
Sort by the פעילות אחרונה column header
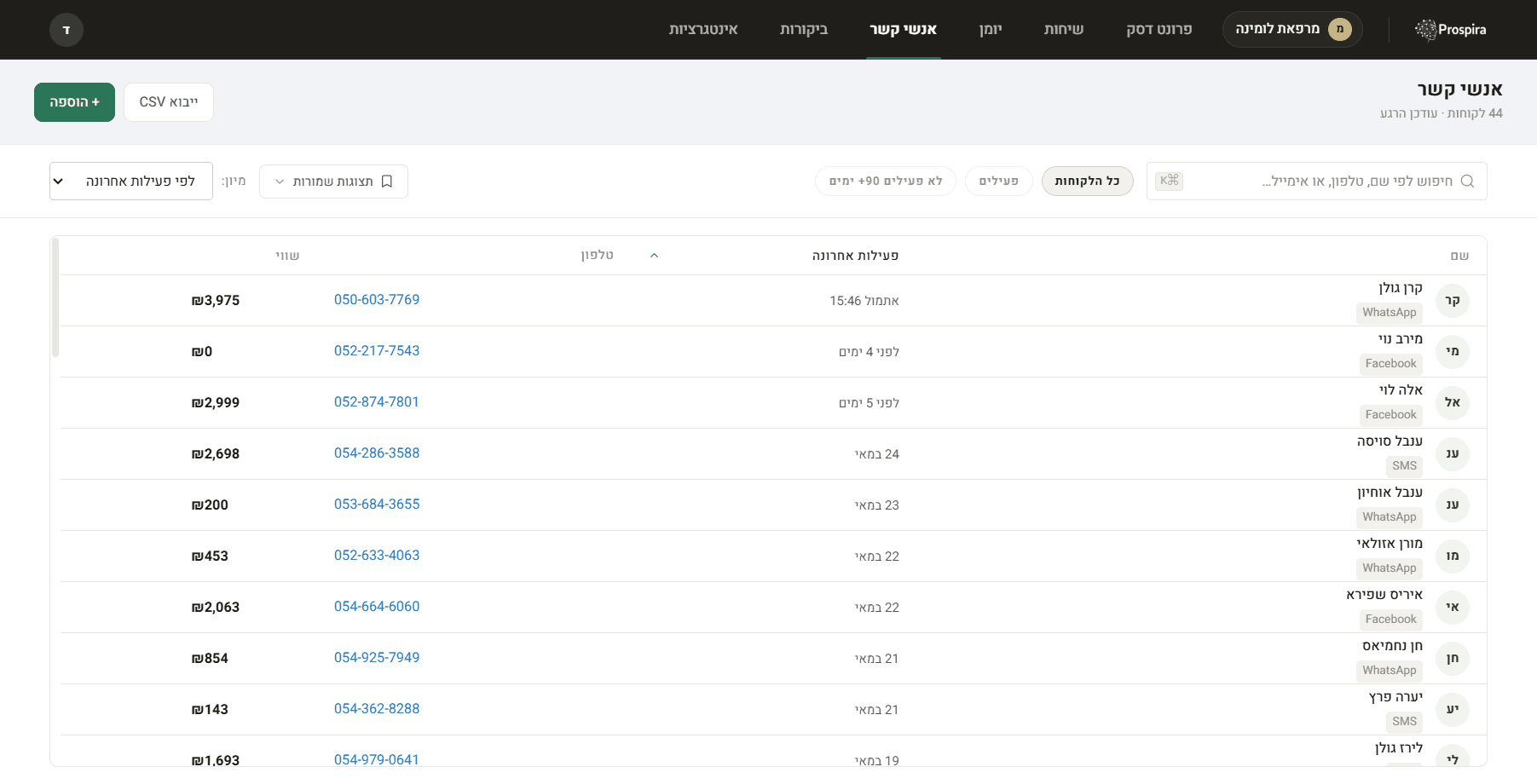(x=855, y=256)
